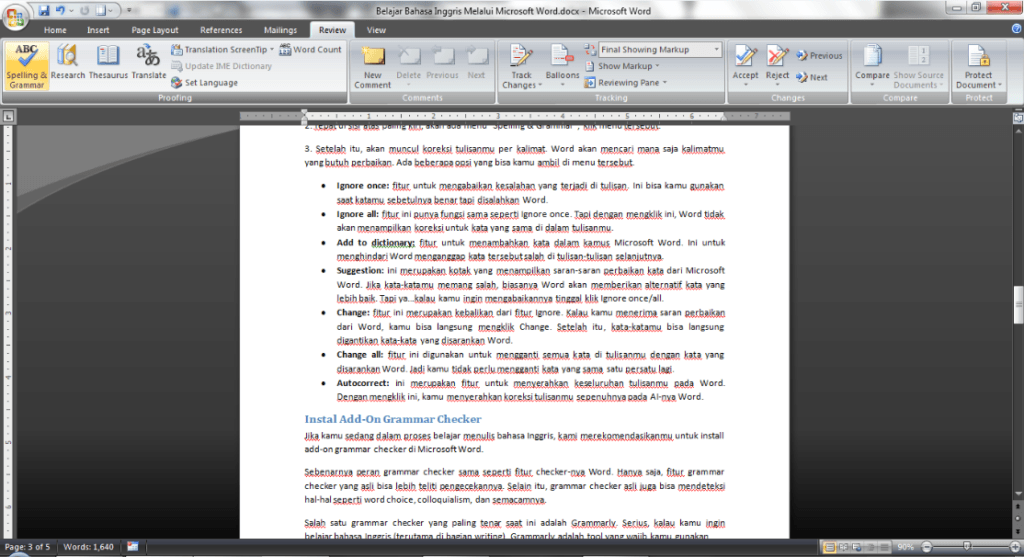Open the Mailings tab
The height and width of the screenshot is (557, 1024).
[x=280, y=30]
